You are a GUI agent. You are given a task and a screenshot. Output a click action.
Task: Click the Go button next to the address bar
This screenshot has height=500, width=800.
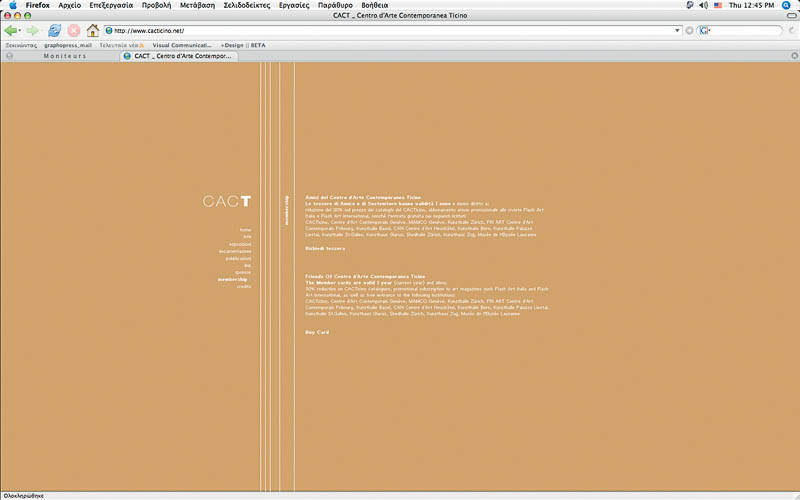click(x=689, y=31)
